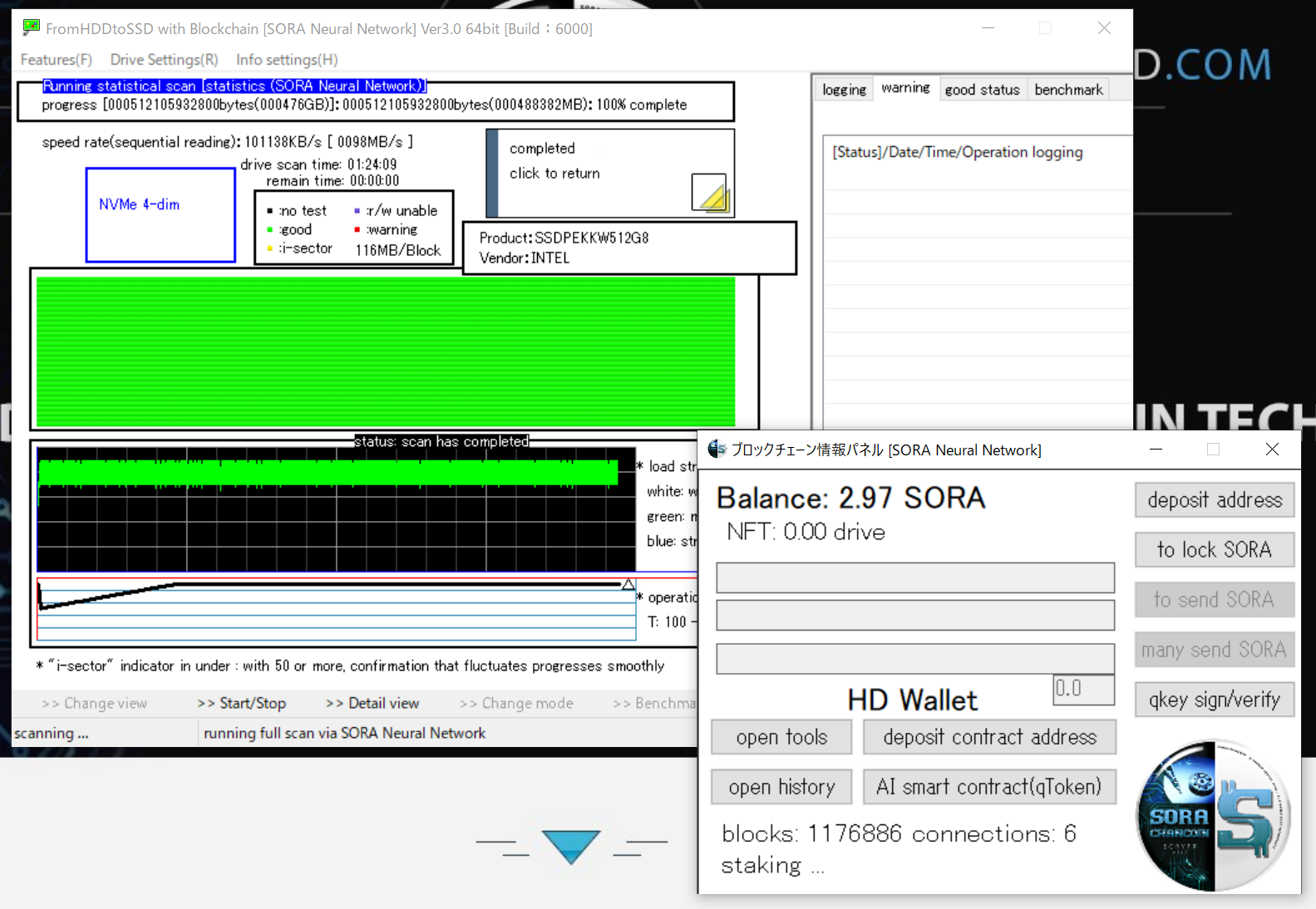Click the Balance: 2.97 SORA text
This screenshot has height=909, width=1316.
pyautogui.click(x=850, y=498)
